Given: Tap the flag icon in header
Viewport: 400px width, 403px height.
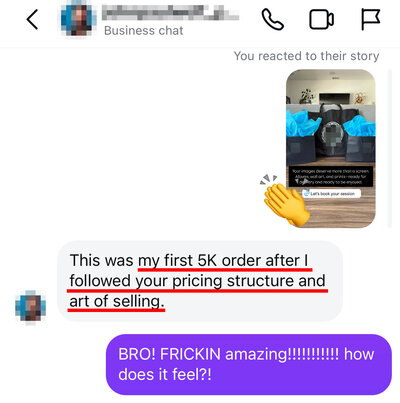Looking at the screenshot, I should 371,20.
